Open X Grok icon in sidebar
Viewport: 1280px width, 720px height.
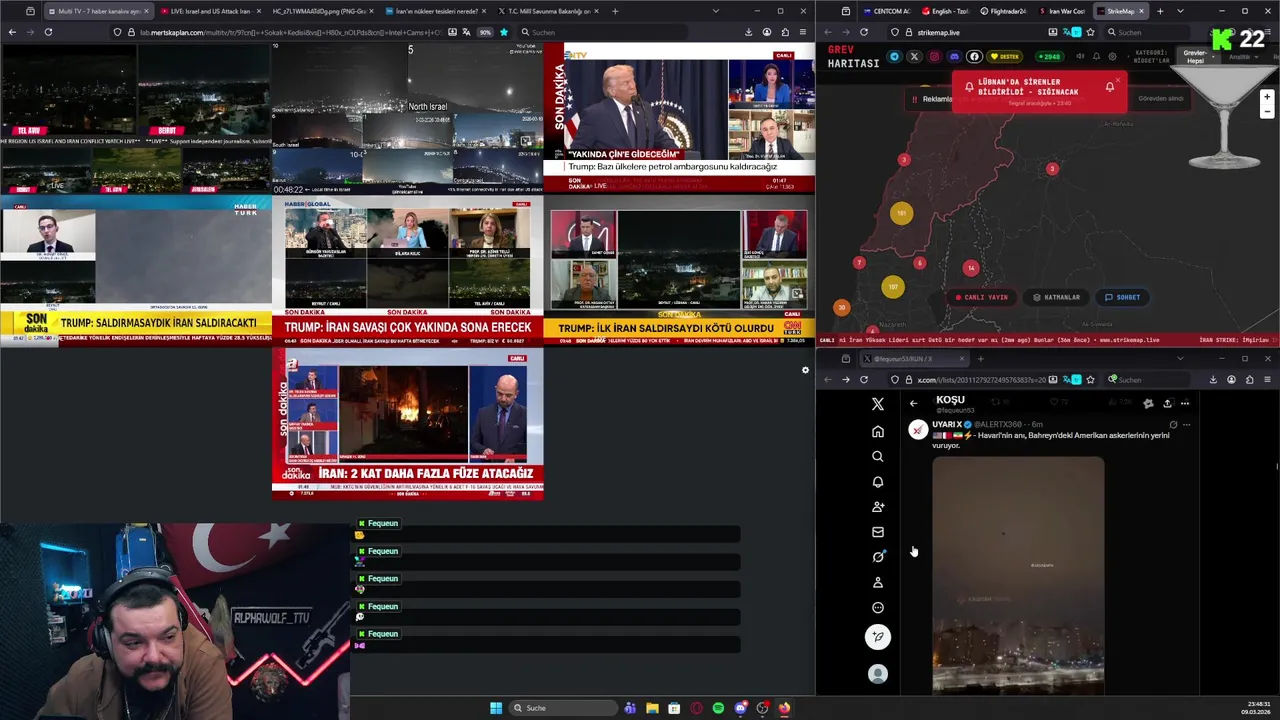pos(878,557)
